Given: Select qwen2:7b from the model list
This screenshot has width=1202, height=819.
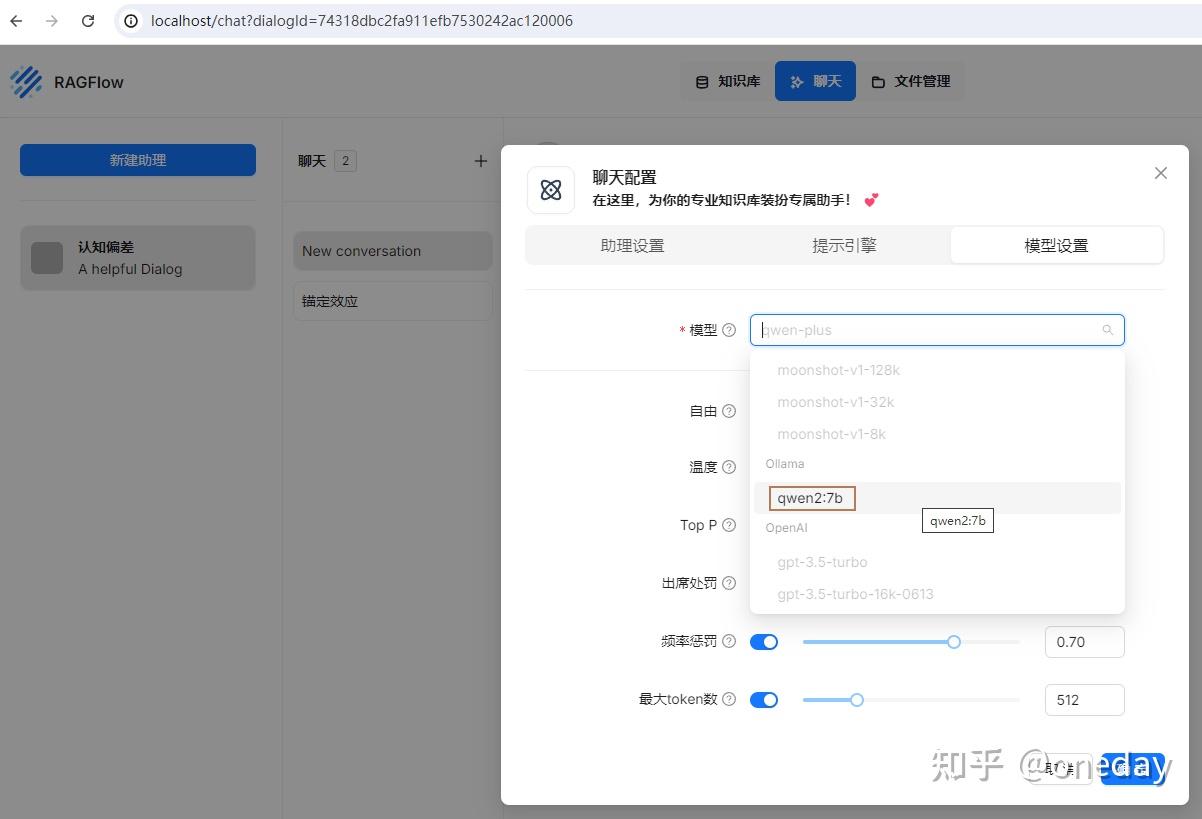Looking at the screenshot, I should pos(810,497).
